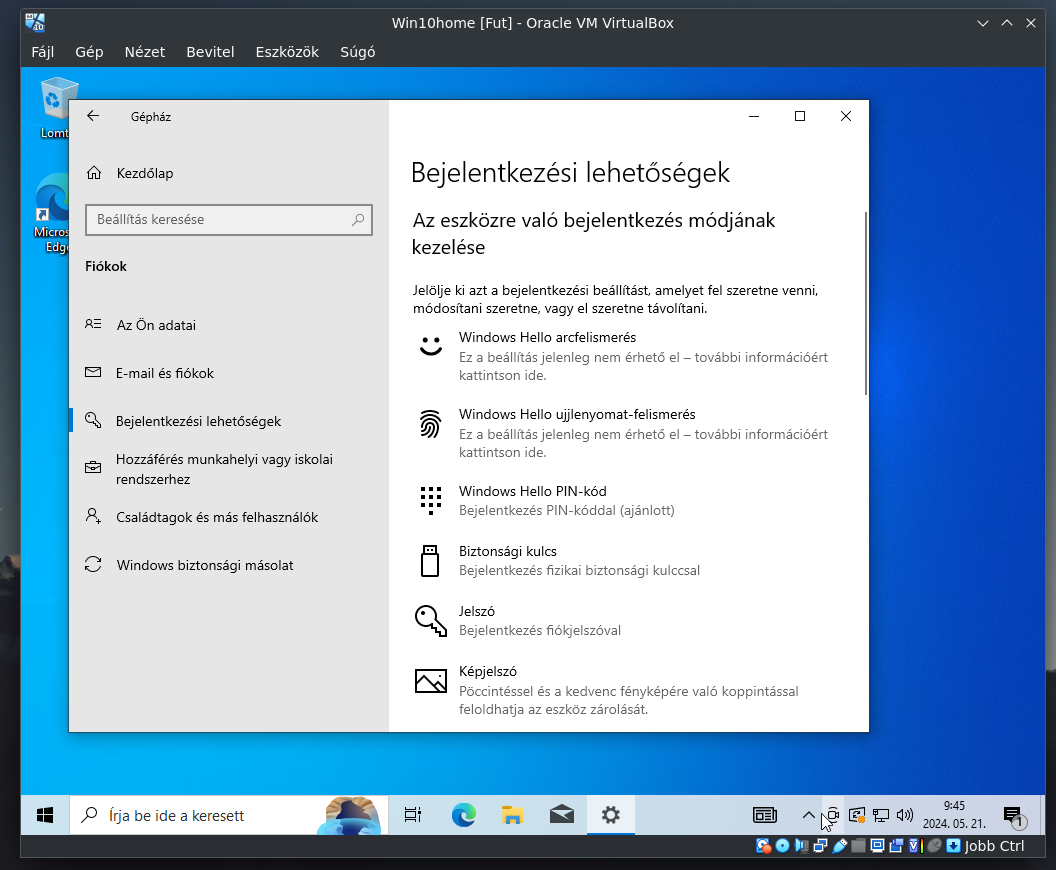
Task: Launch Microsoft Edge from the taskbar
Action: (463, 815)
